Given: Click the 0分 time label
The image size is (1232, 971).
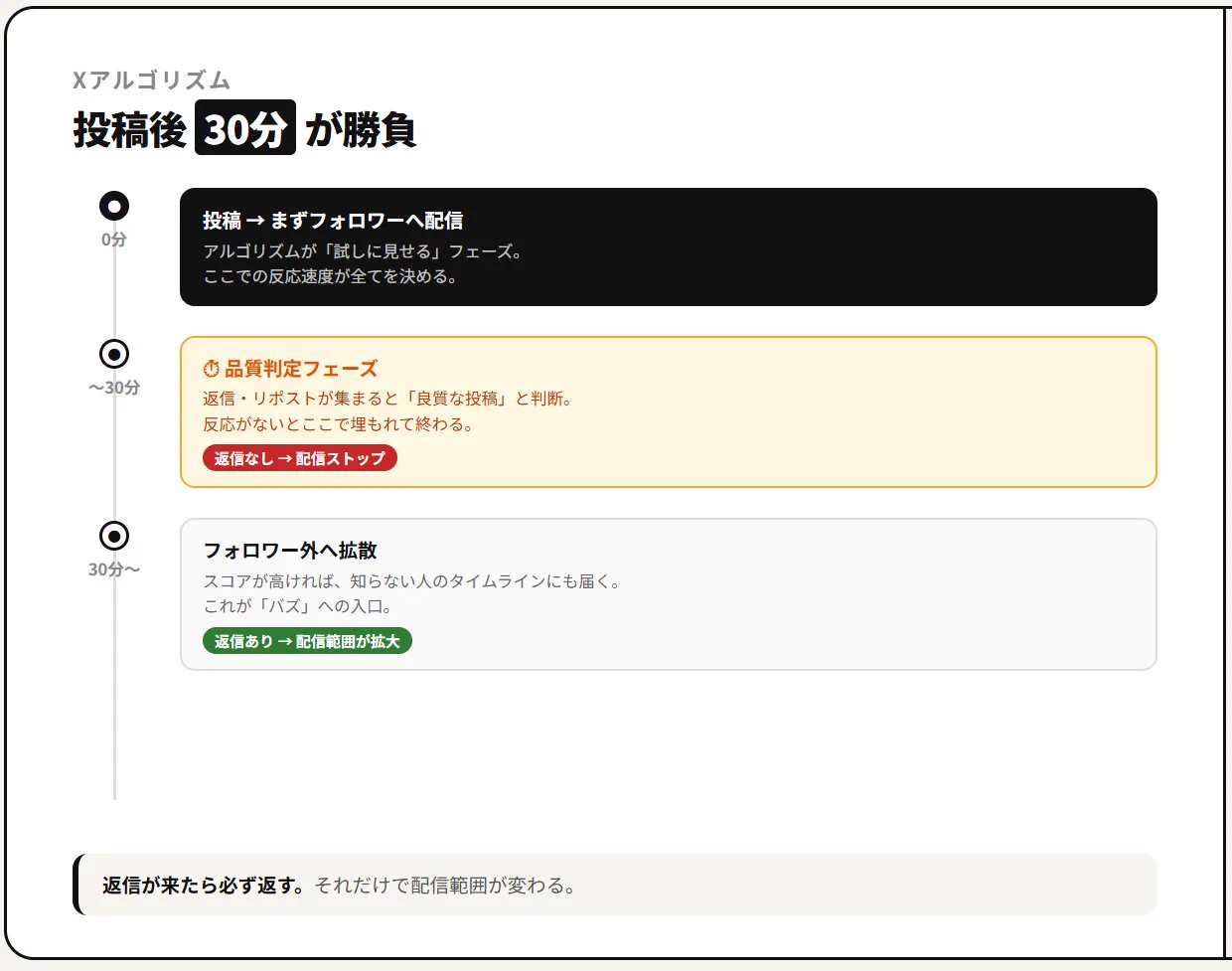Looking at the screenshot, I should click(114, 240).
